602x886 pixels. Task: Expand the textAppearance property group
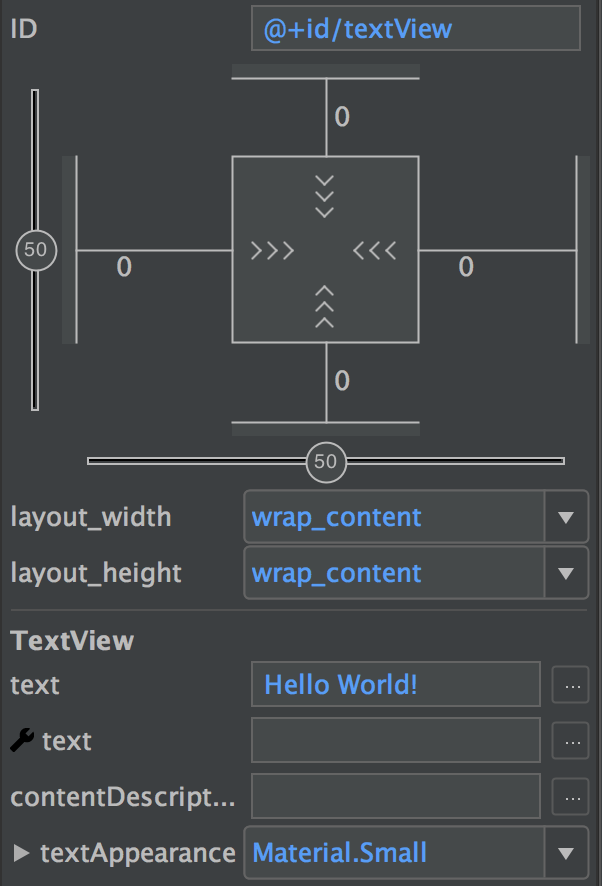point(21,853)
